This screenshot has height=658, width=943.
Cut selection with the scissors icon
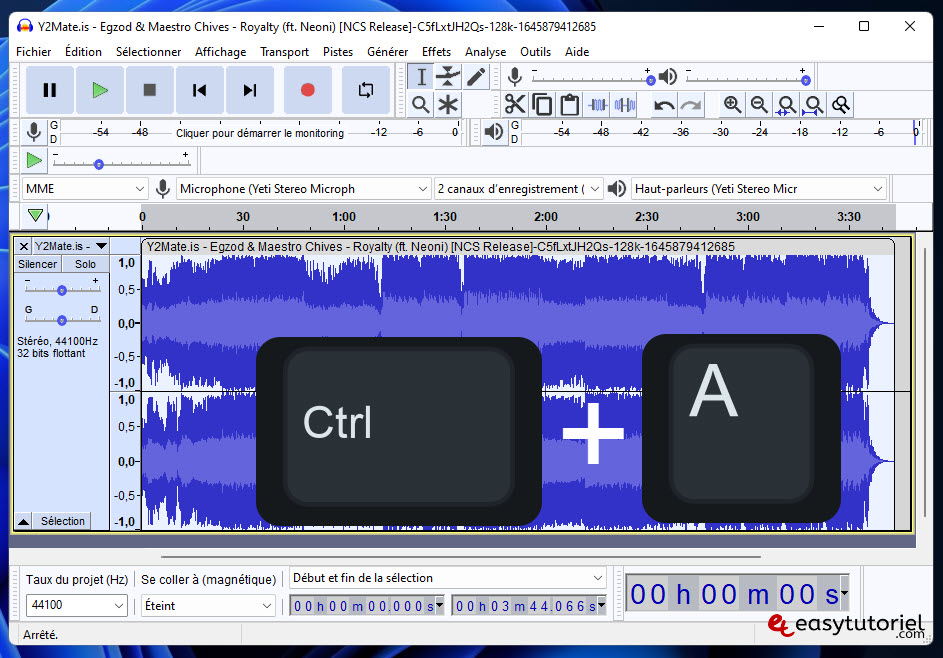515,105
